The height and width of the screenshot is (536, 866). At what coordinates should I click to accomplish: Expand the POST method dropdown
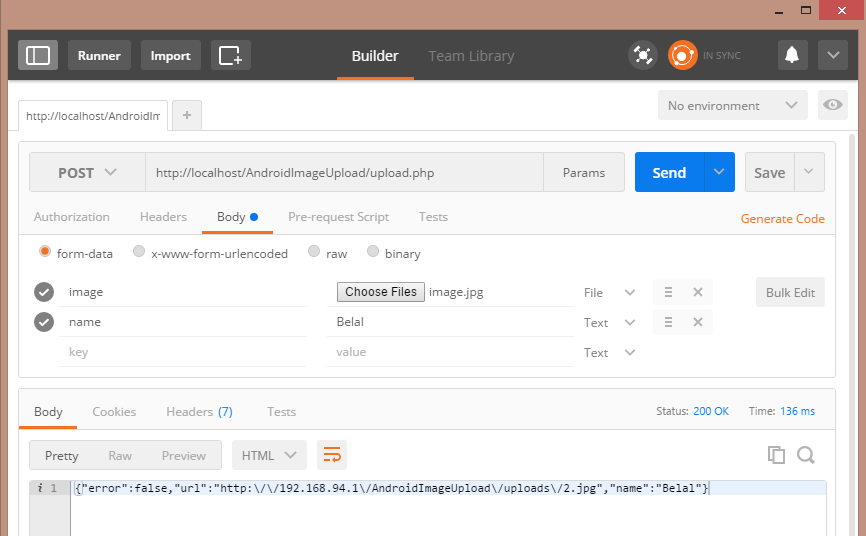(87, 172)
